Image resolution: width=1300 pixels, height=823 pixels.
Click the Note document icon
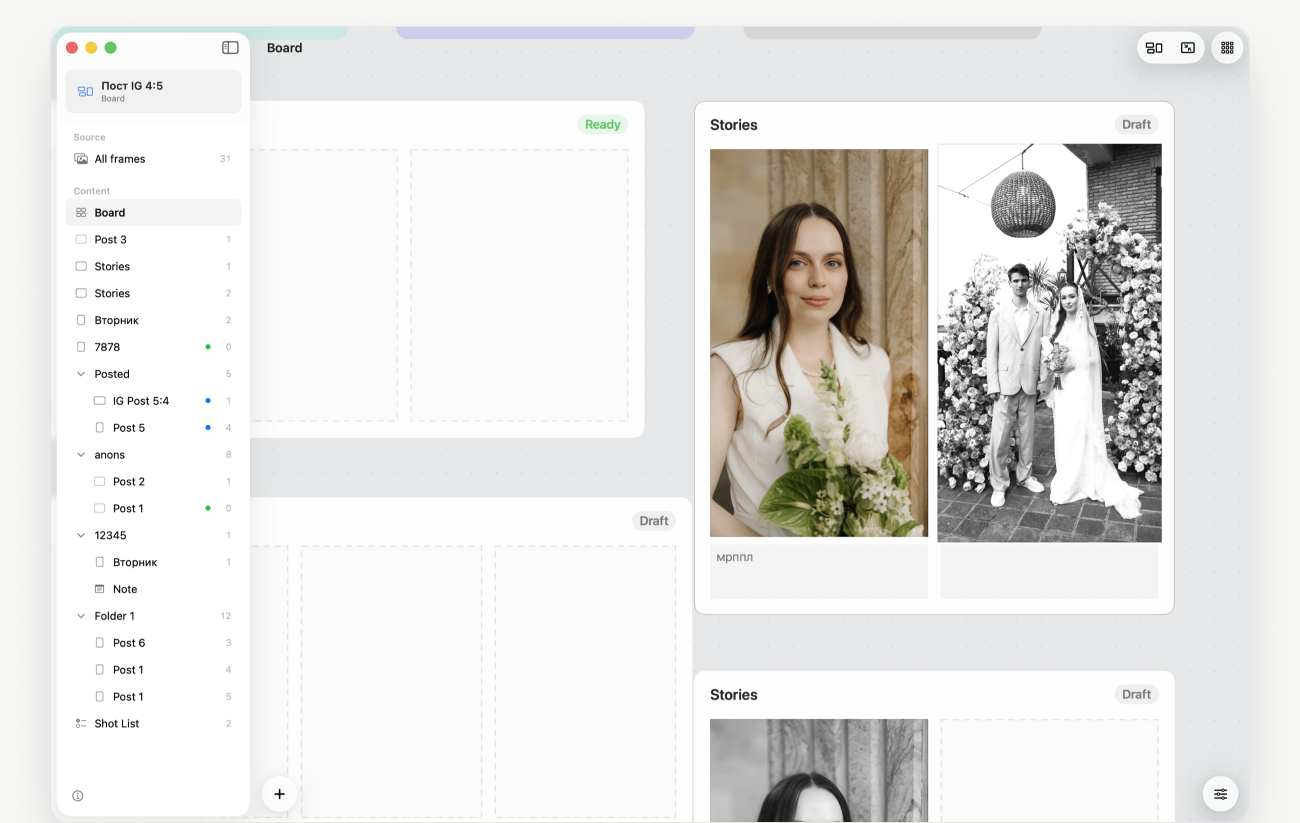[x=99, y=589]
